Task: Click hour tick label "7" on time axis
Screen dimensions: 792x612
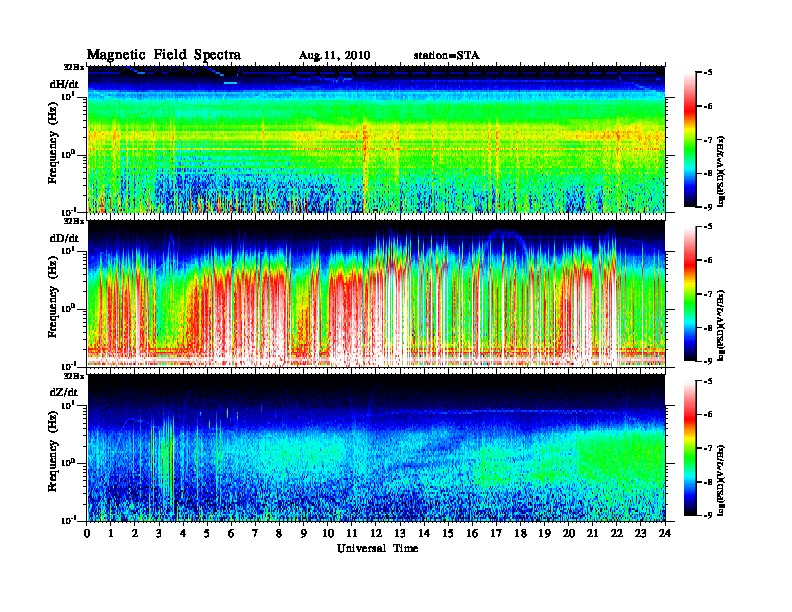Action: coord(255,533)
